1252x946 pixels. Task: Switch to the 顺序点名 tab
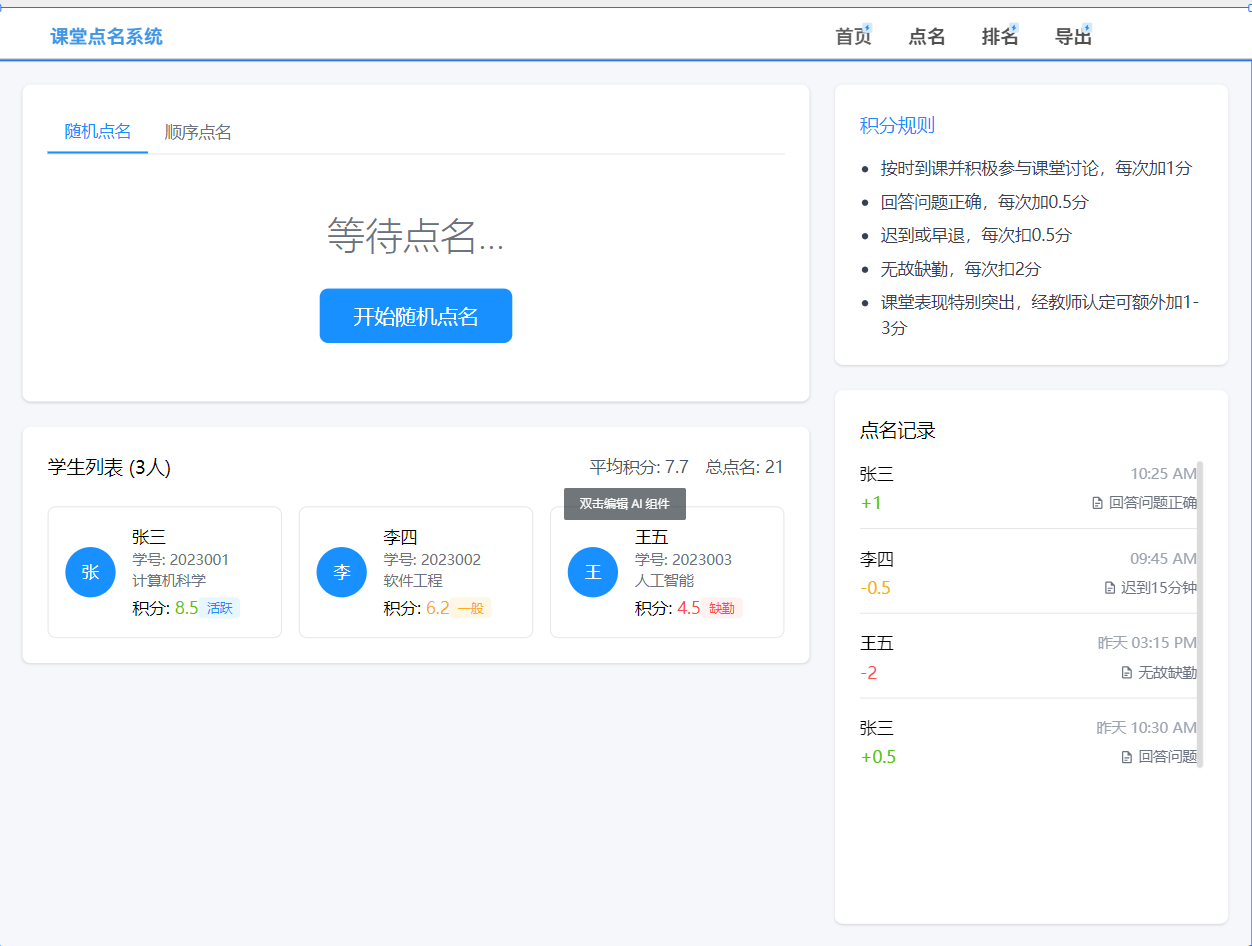pos(197,130)
